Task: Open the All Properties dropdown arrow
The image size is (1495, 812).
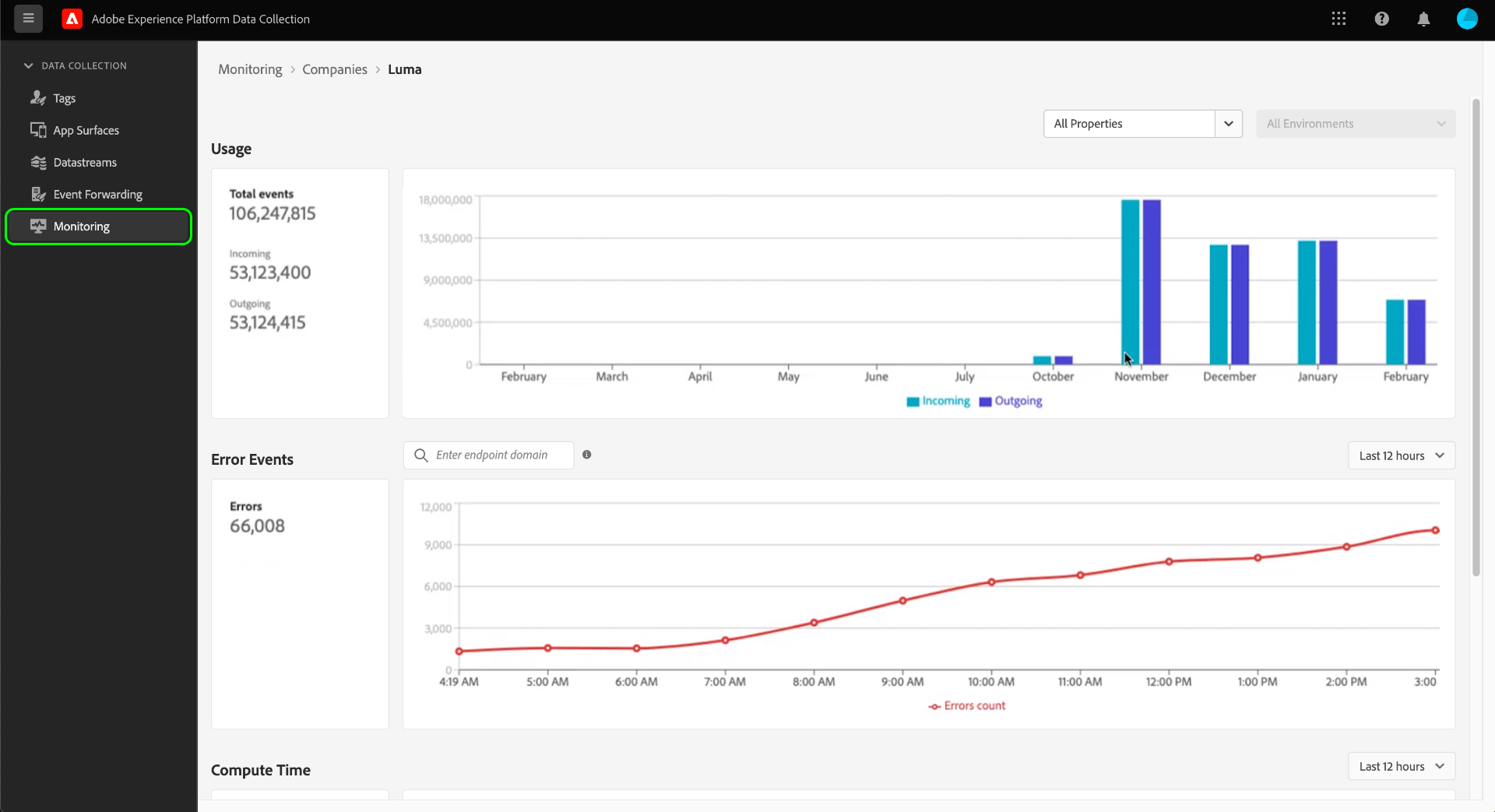Action: click(x=1229, y=124)
